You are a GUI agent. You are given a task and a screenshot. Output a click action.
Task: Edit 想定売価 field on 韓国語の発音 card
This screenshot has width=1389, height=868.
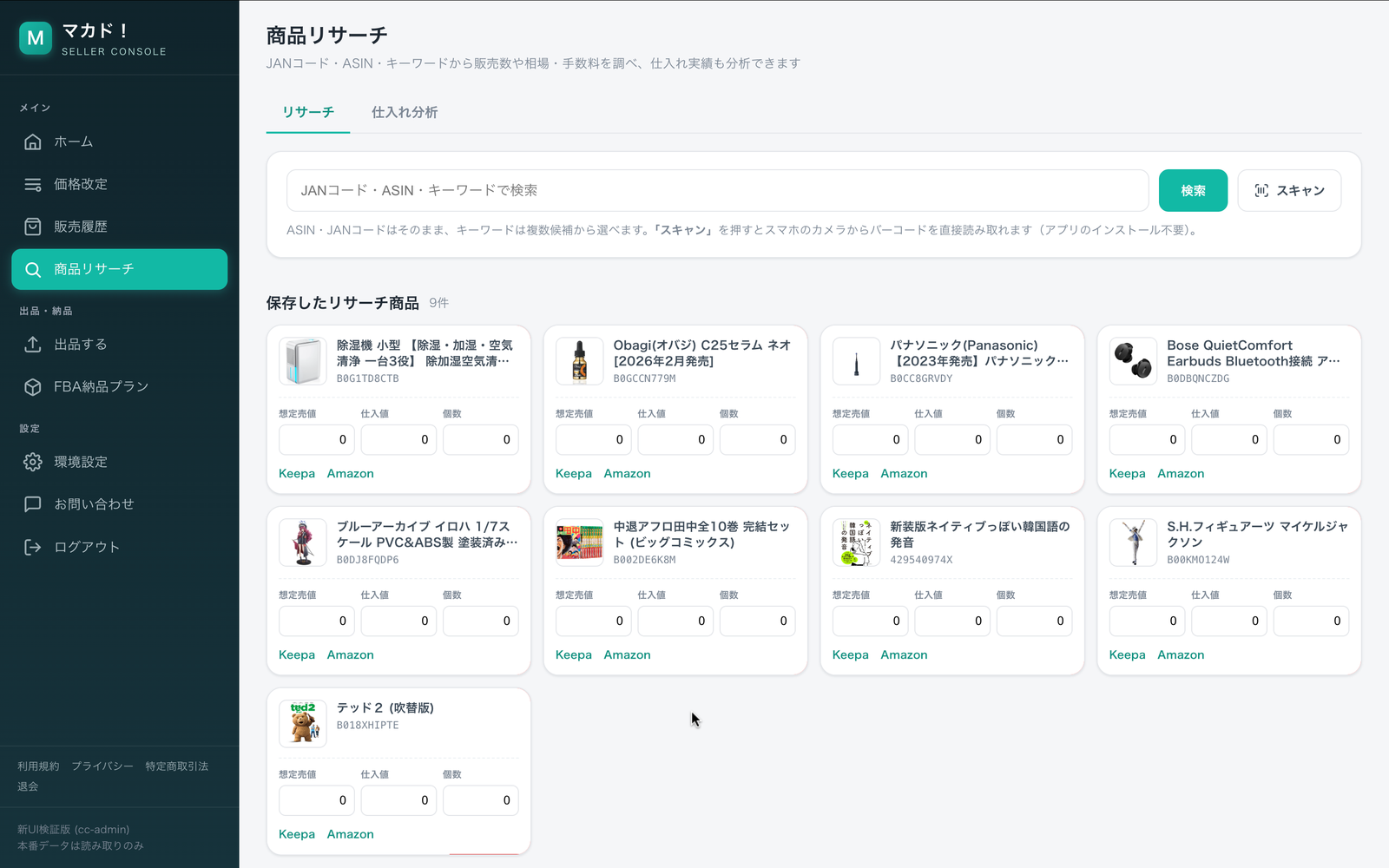[871, 621]
